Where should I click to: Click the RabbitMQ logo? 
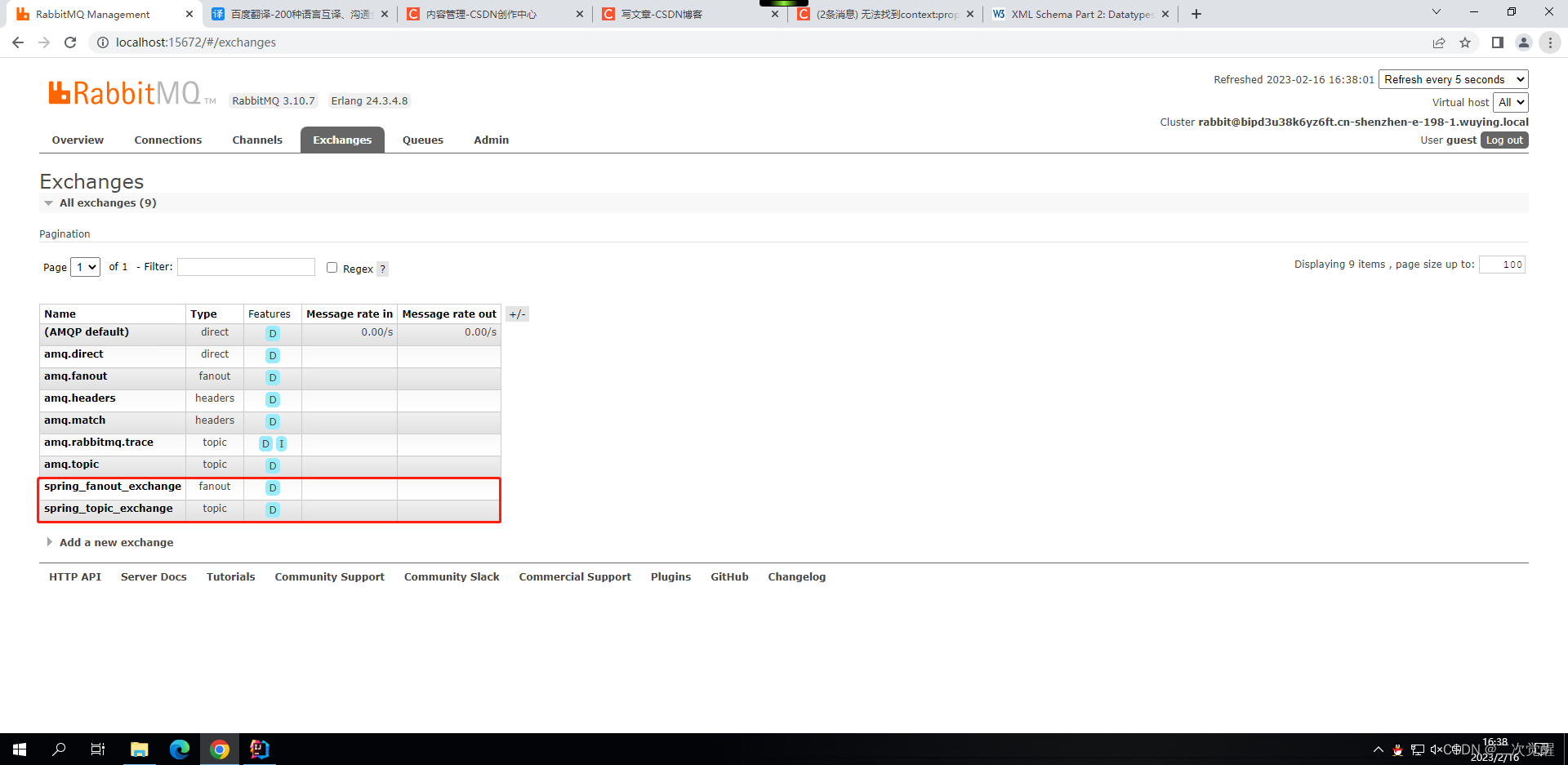click(131, 93)
